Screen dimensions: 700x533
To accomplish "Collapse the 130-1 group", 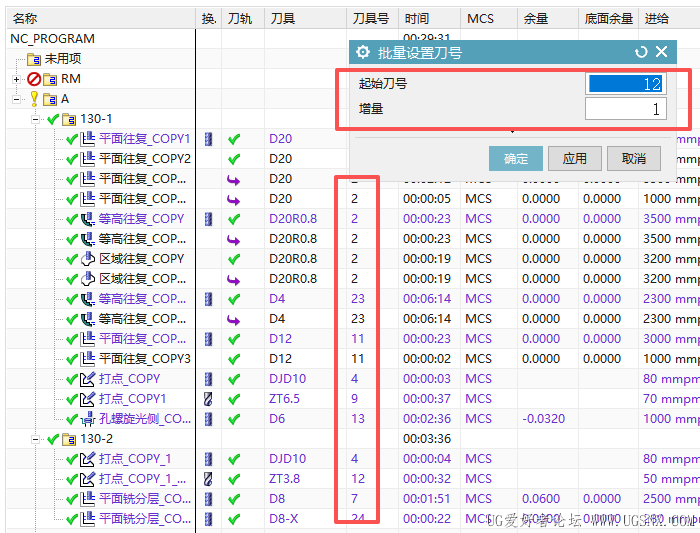I will [x=35, y=119].
